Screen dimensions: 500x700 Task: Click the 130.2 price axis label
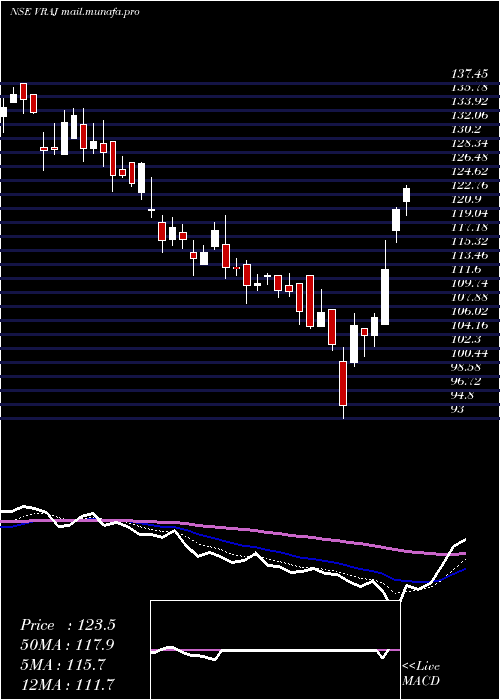point(466,130)
